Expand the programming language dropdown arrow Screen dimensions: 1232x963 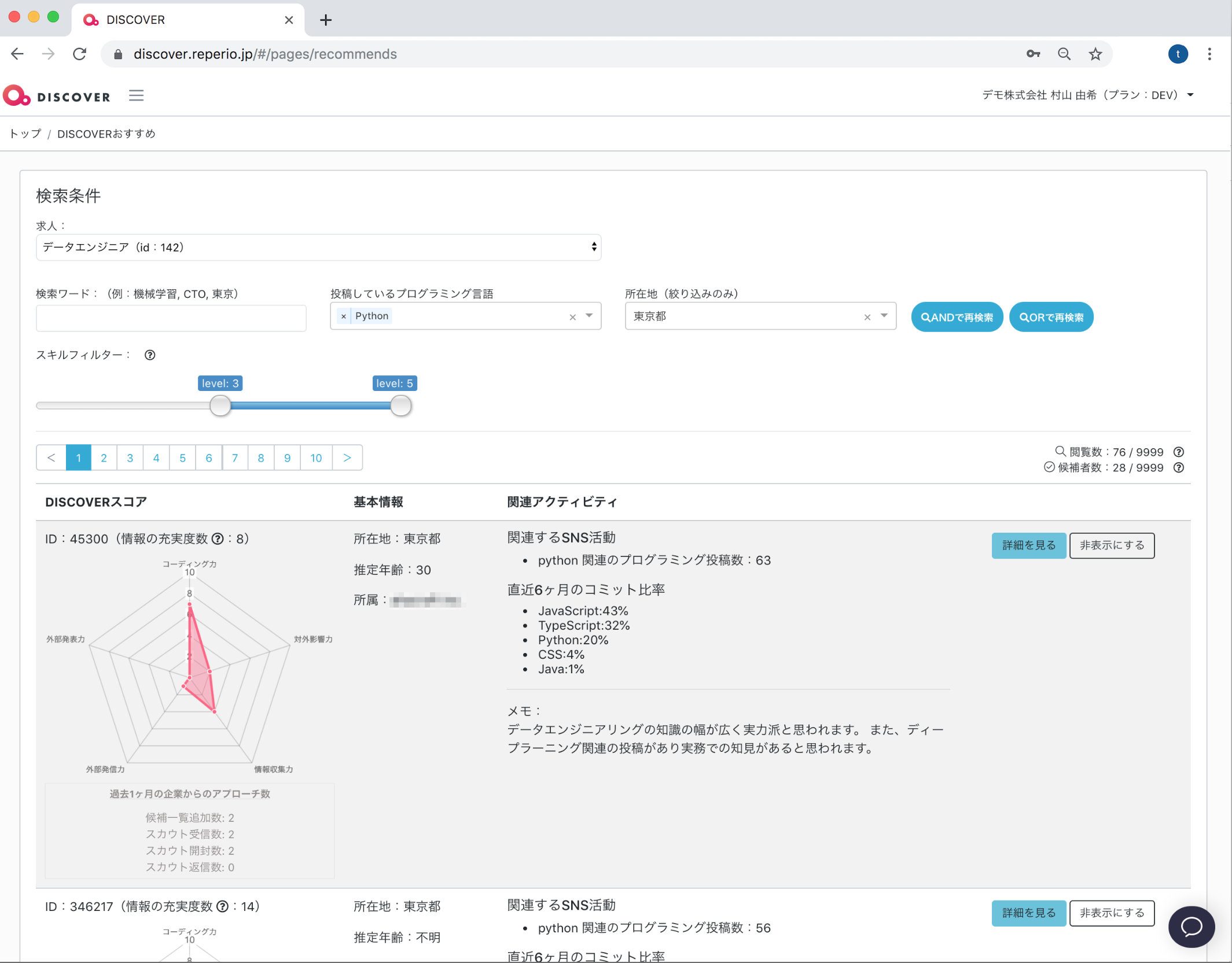click(589, 316)
